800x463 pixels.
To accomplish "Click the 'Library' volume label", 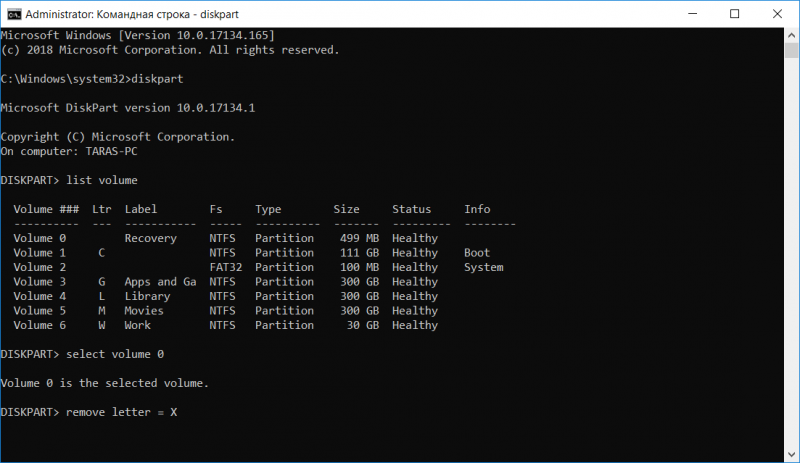I will (147, 297).
